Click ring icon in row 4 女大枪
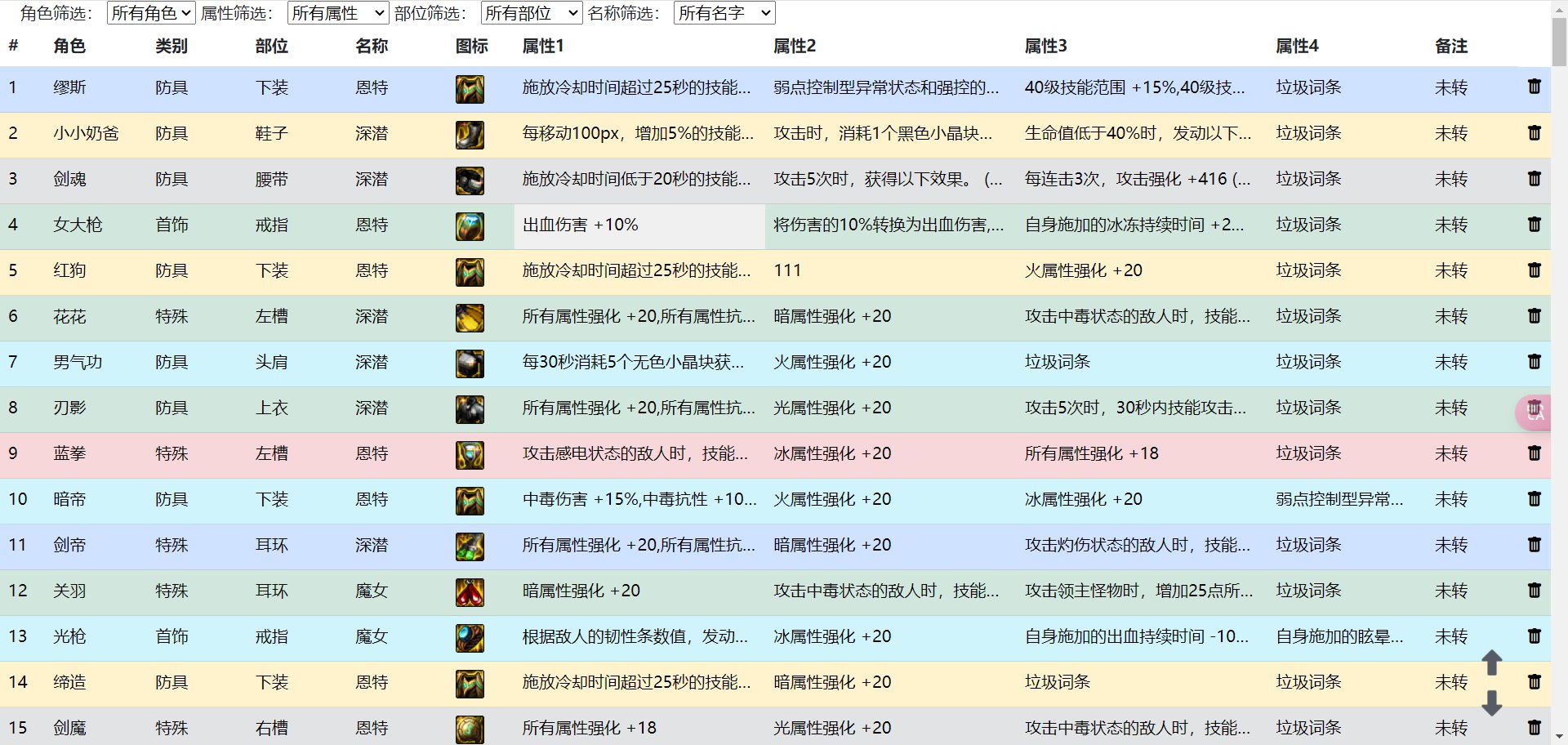This screenshot has width=1568, height=745. tap(470, 225)
